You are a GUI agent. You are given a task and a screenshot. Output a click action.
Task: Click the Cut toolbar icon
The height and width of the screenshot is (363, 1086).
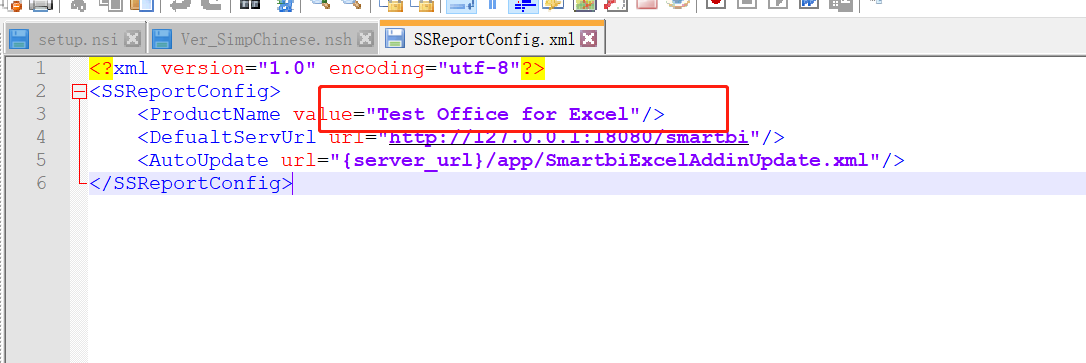point(78,5)
